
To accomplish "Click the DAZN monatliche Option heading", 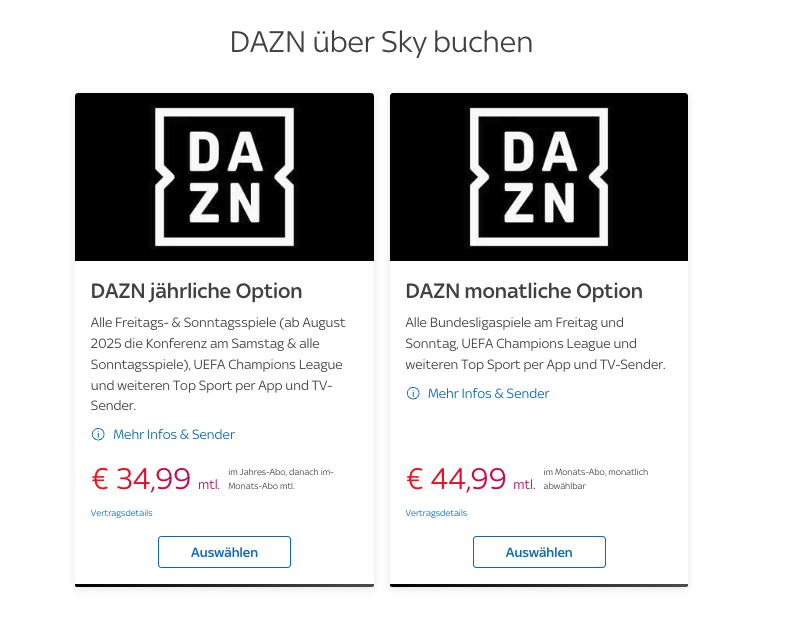I will 524,291.
